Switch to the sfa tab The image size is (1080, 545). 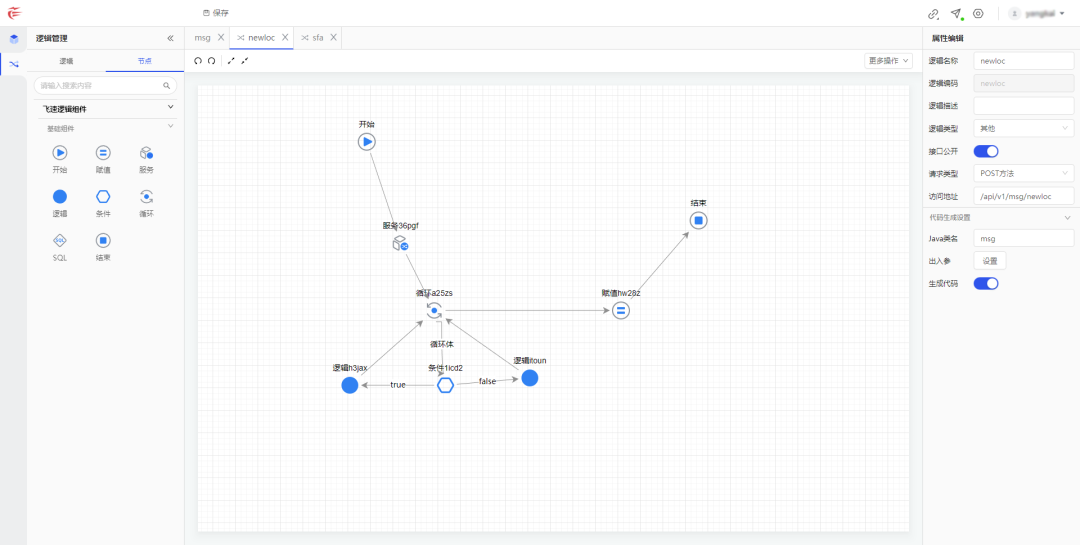pos(318,38)
